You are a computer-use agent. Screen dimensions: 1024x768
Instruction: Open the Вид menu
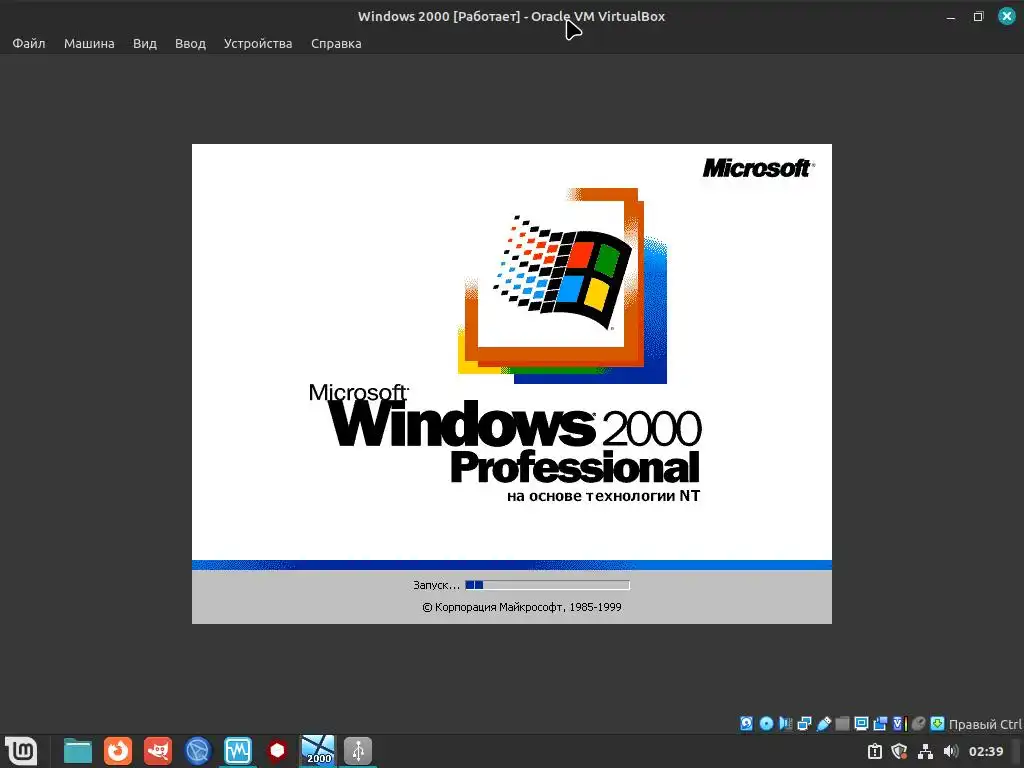pyautogui.click(x=144, y=43)
